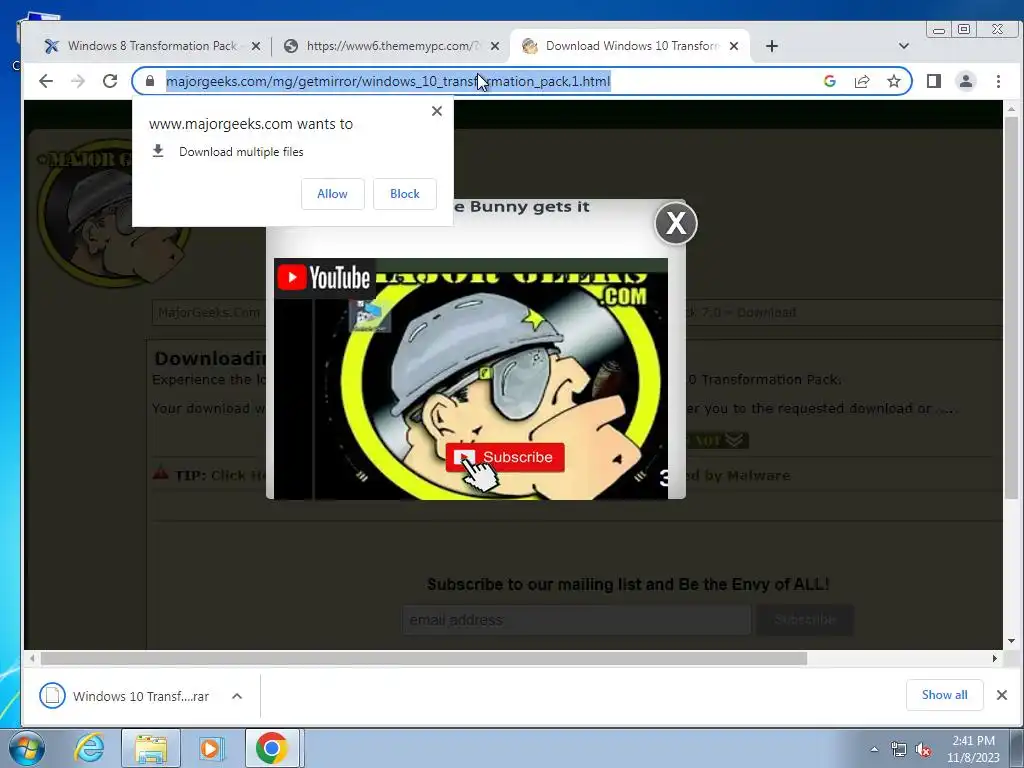Expand the tab search dropdown
1024x768 pixels.
point(904,46)
